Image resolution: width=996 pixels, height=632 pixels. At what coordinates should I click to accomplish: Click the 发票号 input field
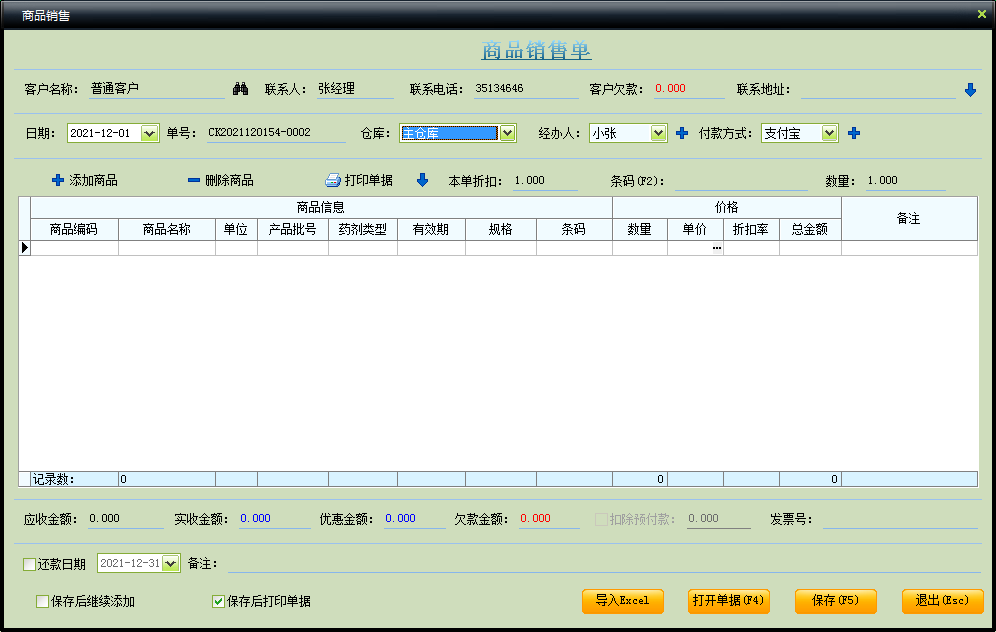point(900,520)
